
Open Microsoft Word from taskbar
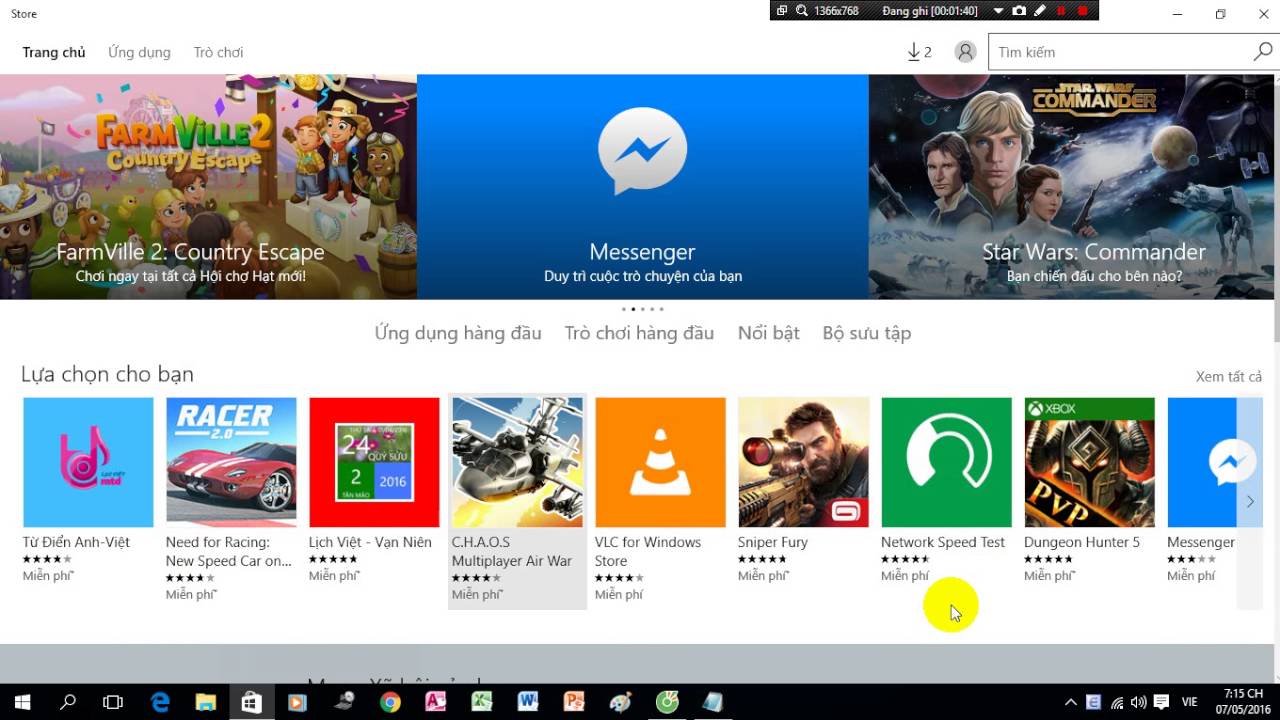(527, 702)
